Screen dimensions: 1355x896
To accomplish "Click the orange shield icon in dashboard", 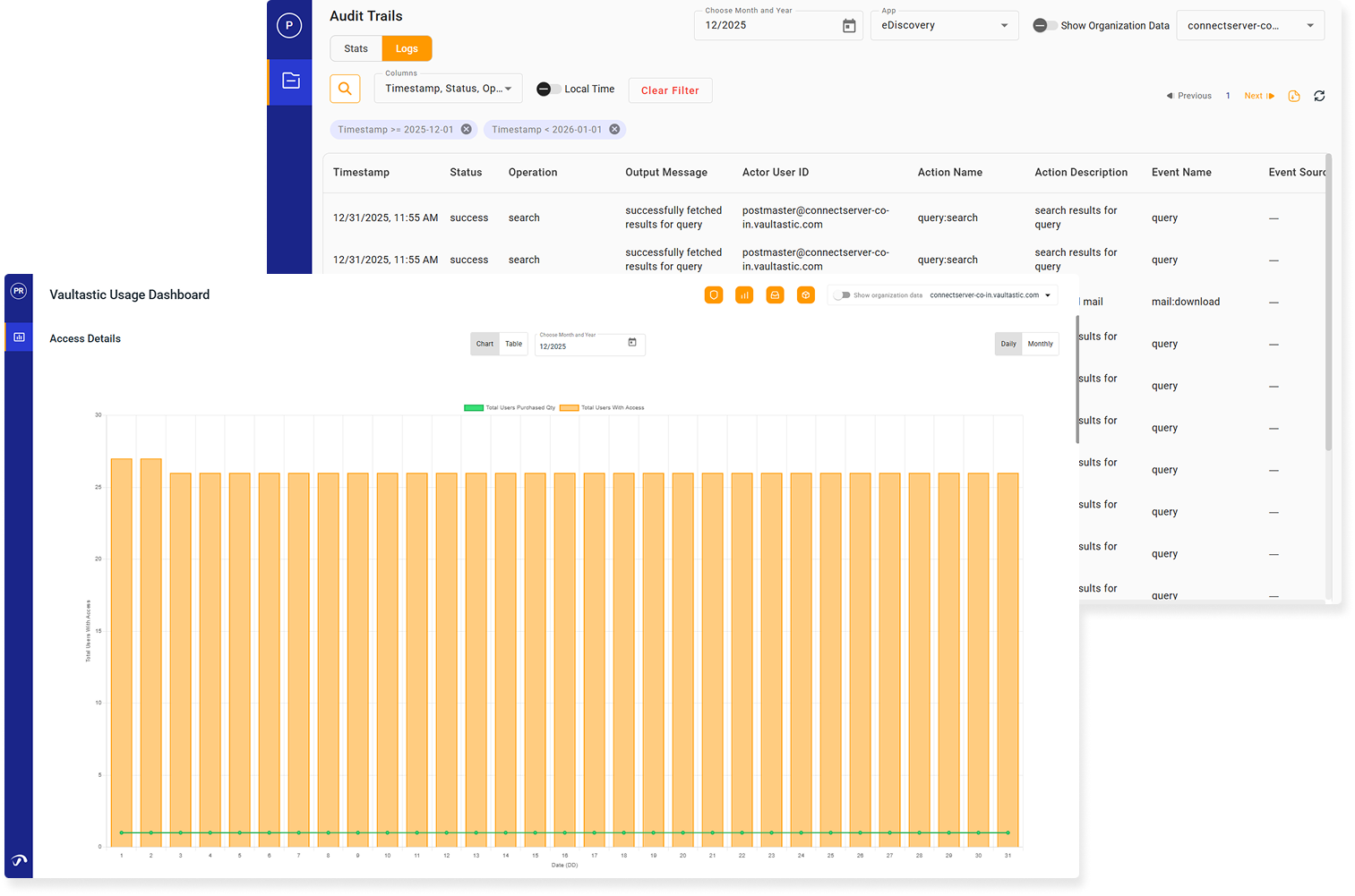I will coord(714,294).
